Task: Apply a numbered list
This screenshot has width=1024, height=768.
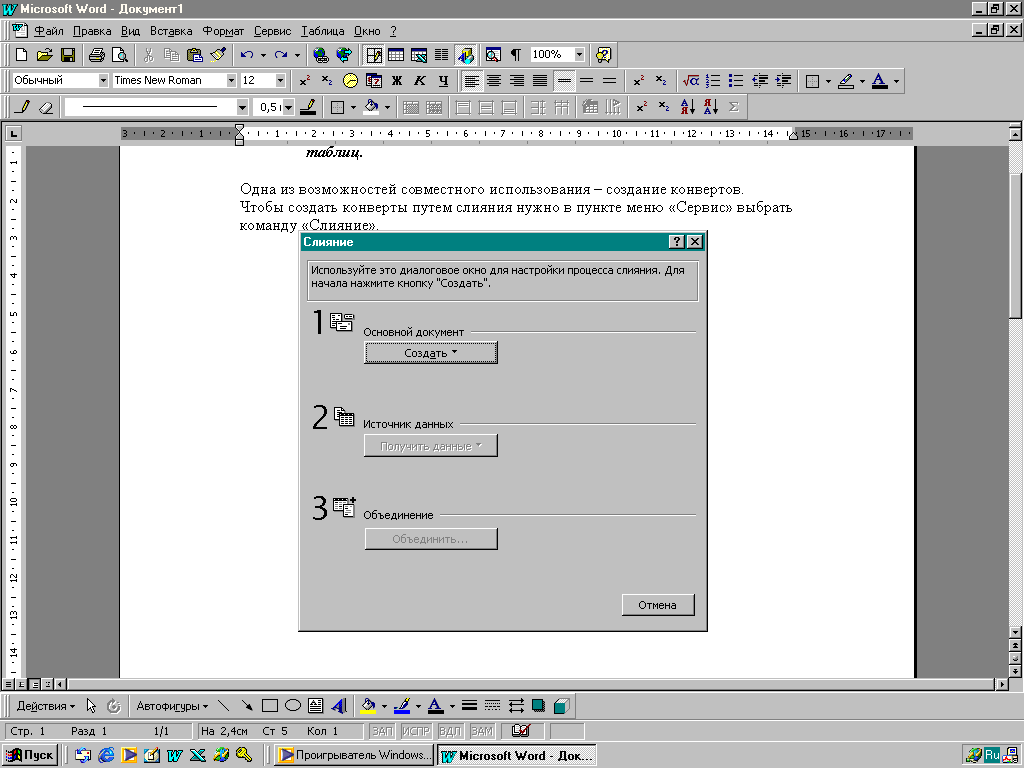Action: (x=713, y=80)
